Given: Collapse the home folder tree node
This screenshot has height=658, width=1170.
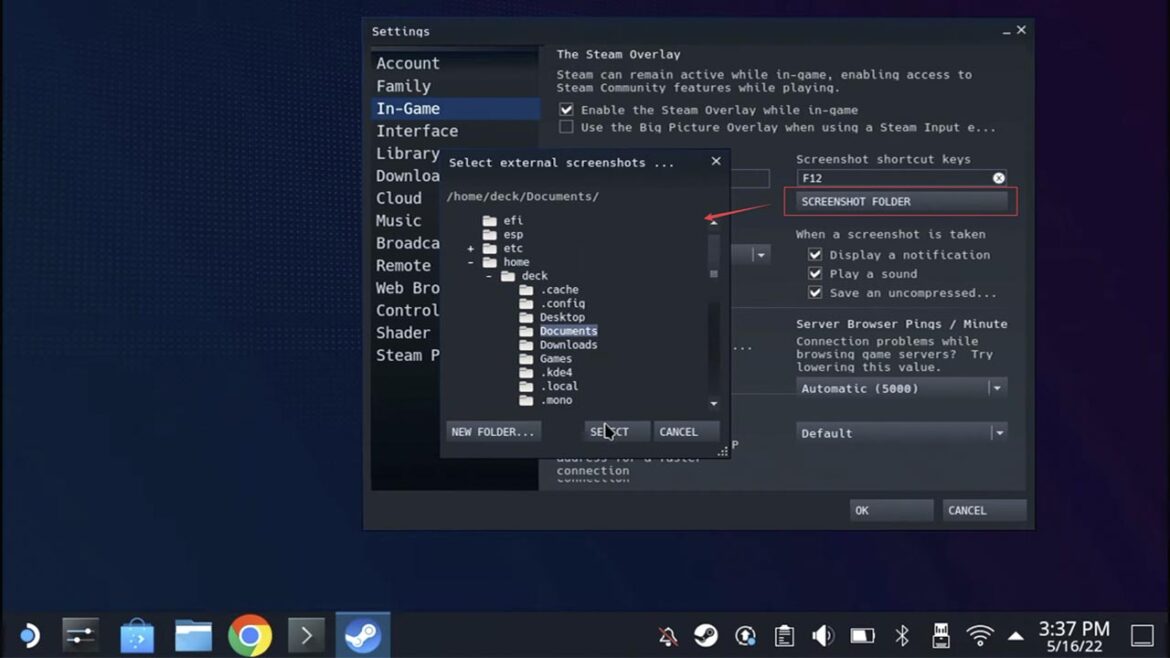Looking at the screenshot, I should [470, 263].
